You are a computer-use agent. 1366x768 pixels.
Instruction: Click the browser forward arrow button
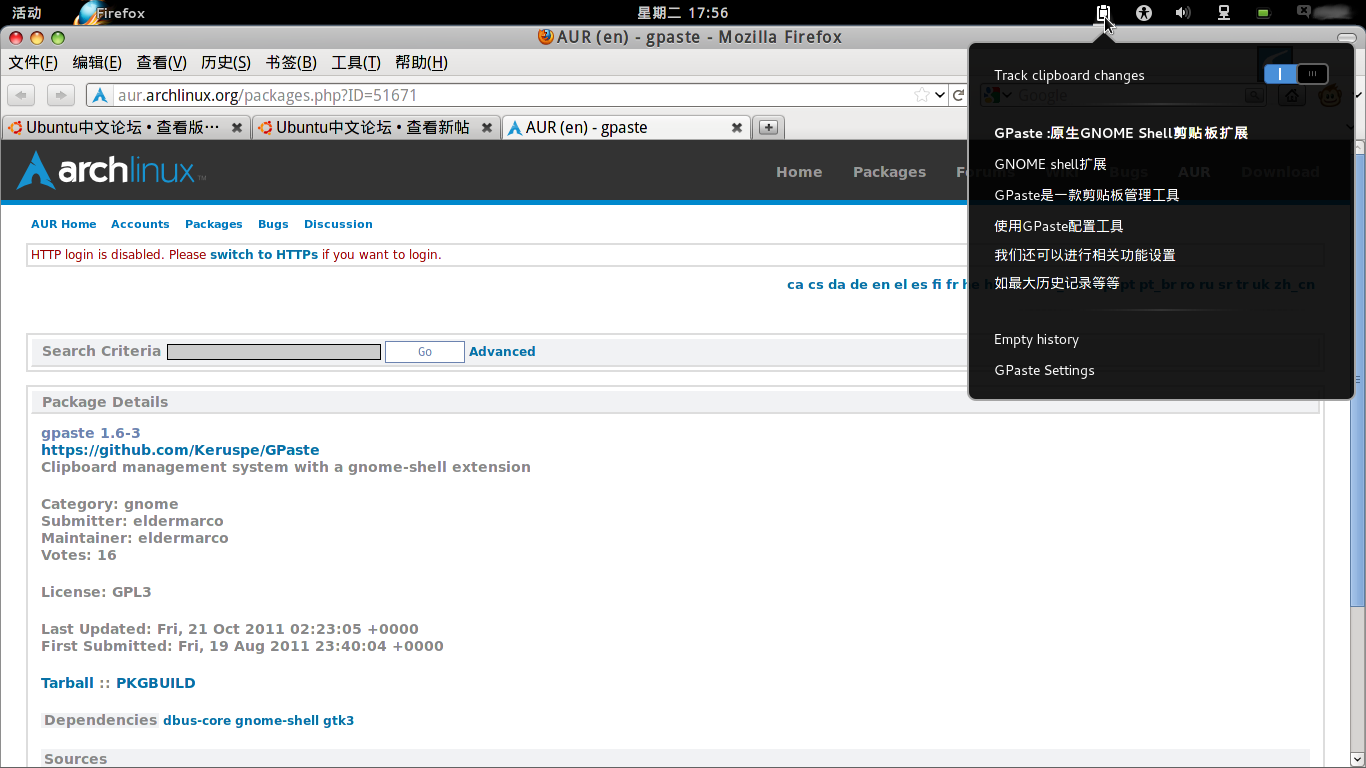point(61,95)
